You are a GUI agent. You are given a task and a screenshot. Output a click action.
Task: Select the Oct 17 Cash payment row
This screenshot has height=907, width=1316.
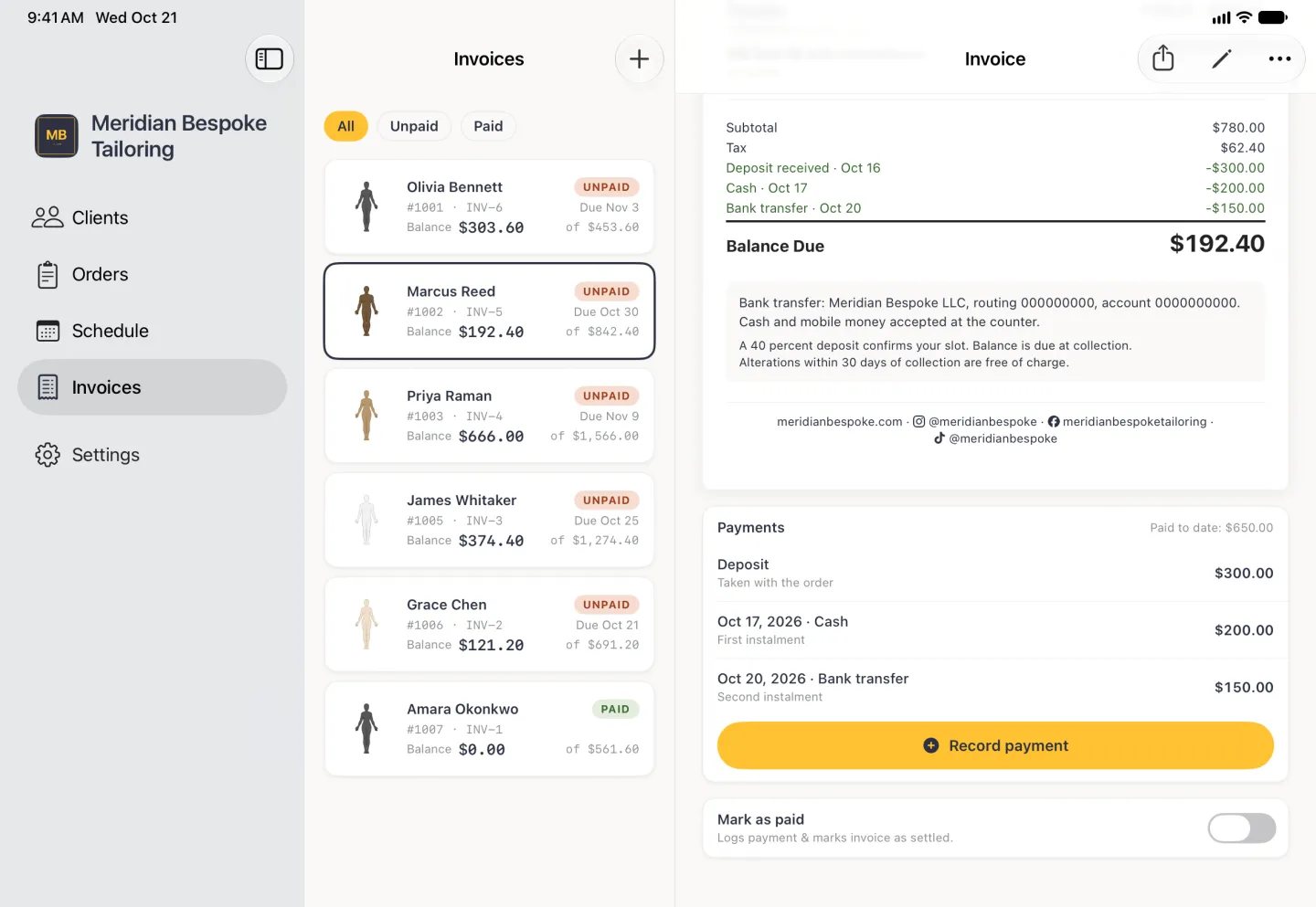tap(995, 630)
